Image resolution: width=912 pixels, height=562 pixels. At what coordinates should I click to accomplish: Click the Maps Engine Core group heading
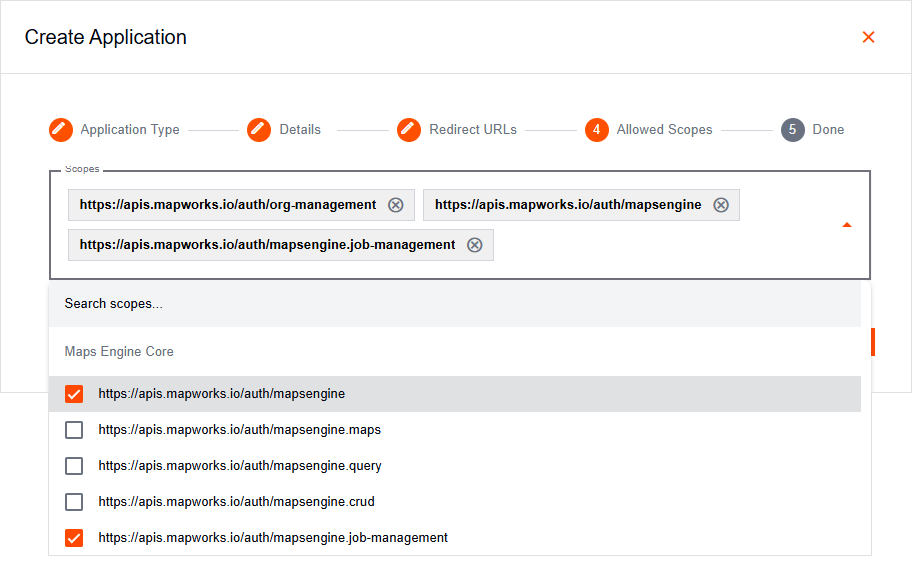click(x=119, y=351)
